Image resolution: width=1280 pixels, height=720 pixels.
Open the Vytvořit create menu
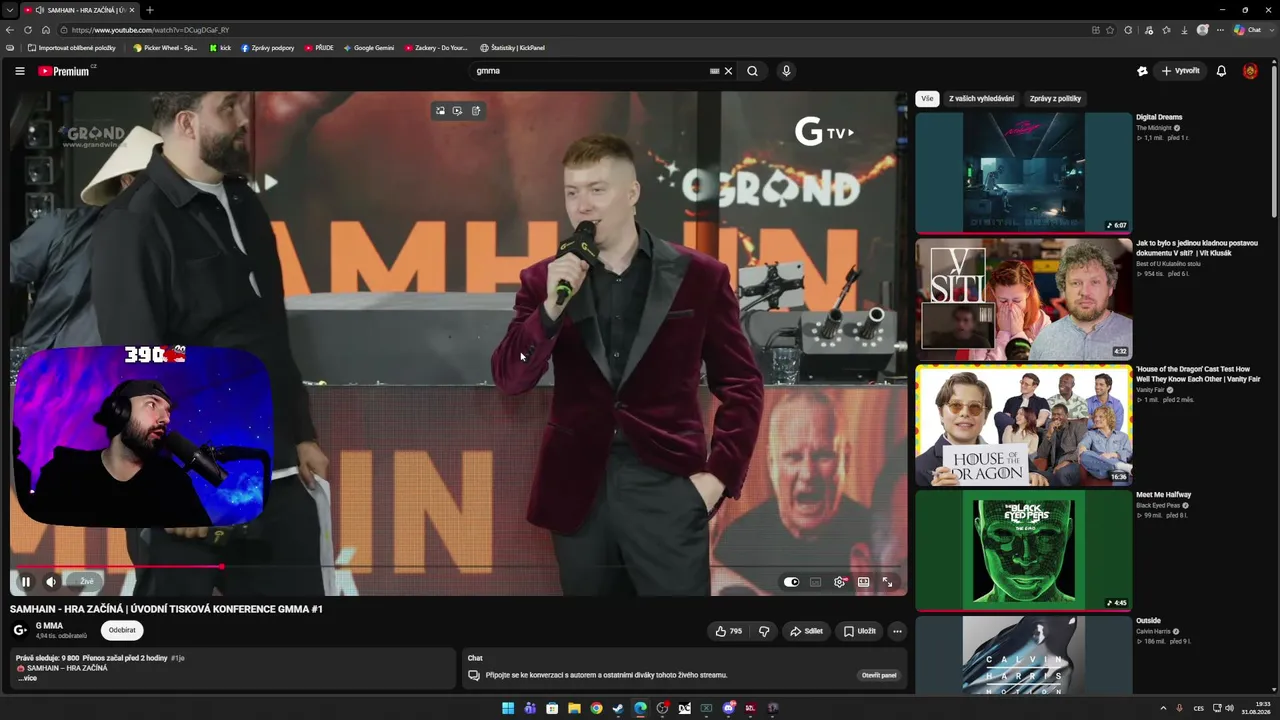1180,71
